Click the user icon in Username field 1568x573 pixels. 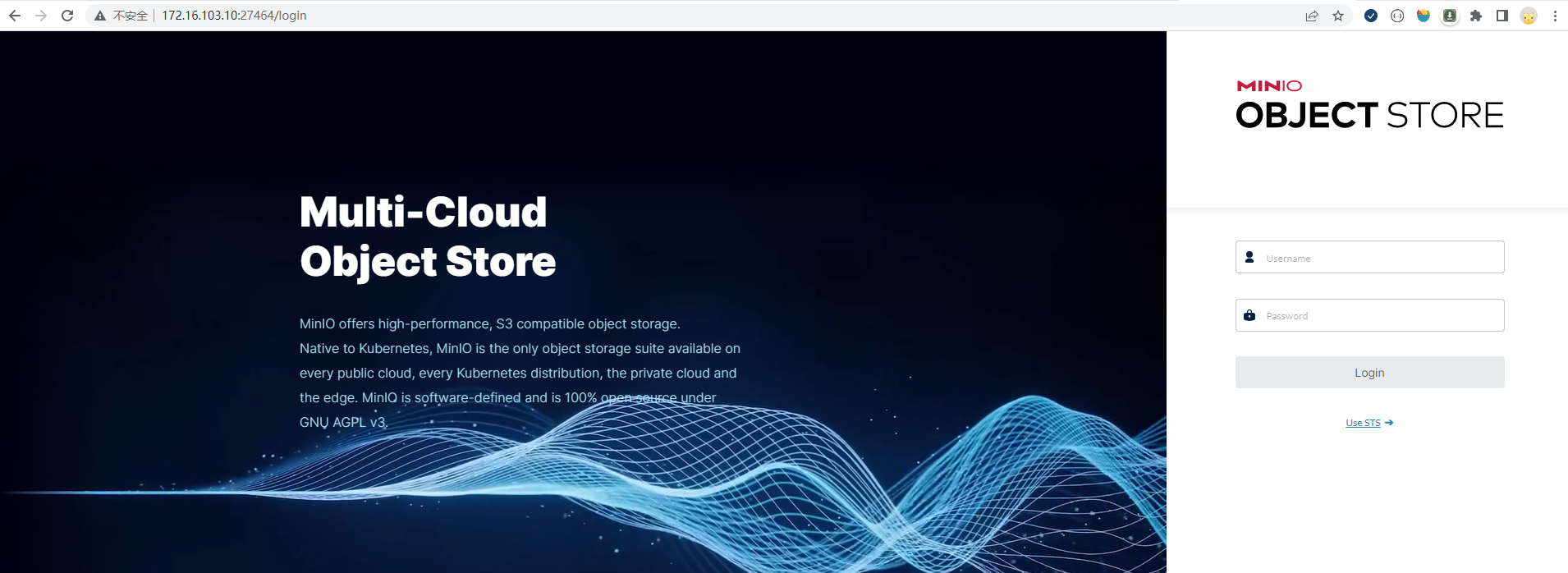tap(1249, 257)
